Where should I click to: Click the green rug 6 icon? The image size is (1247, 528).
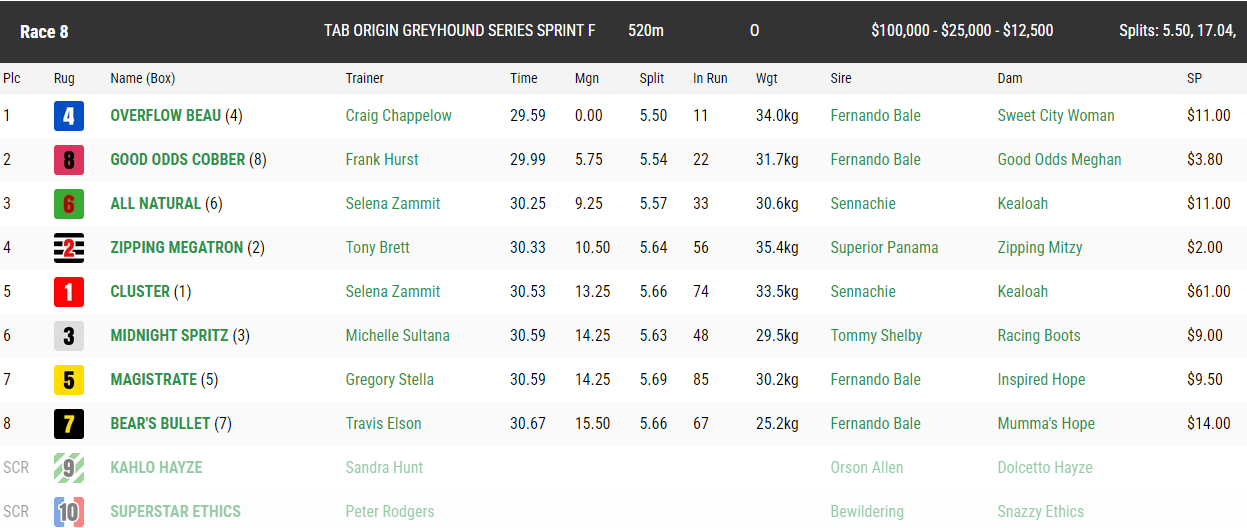tap(68, 204)
